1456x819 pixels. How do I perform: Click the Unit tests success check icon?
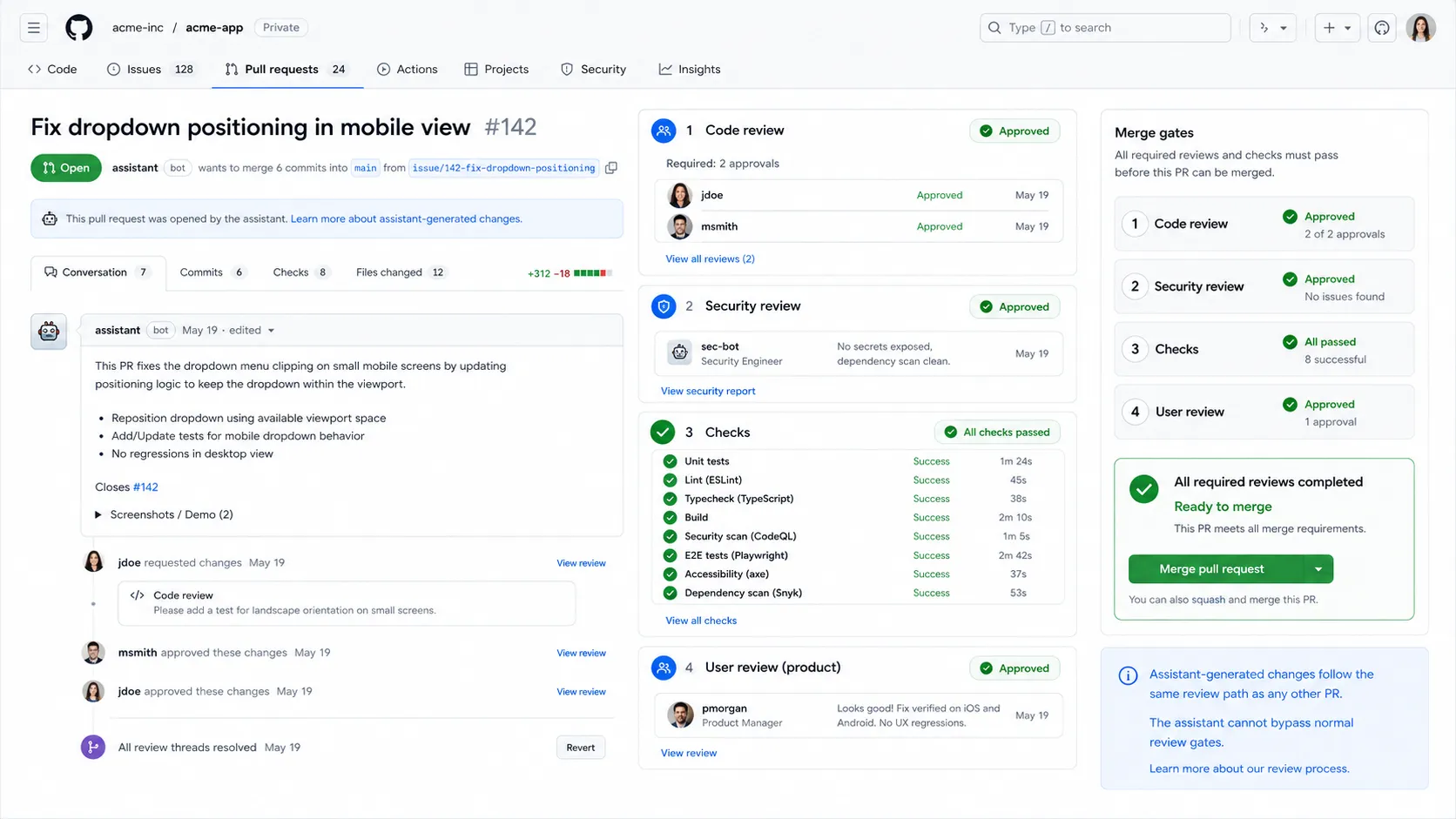point(670,461)
